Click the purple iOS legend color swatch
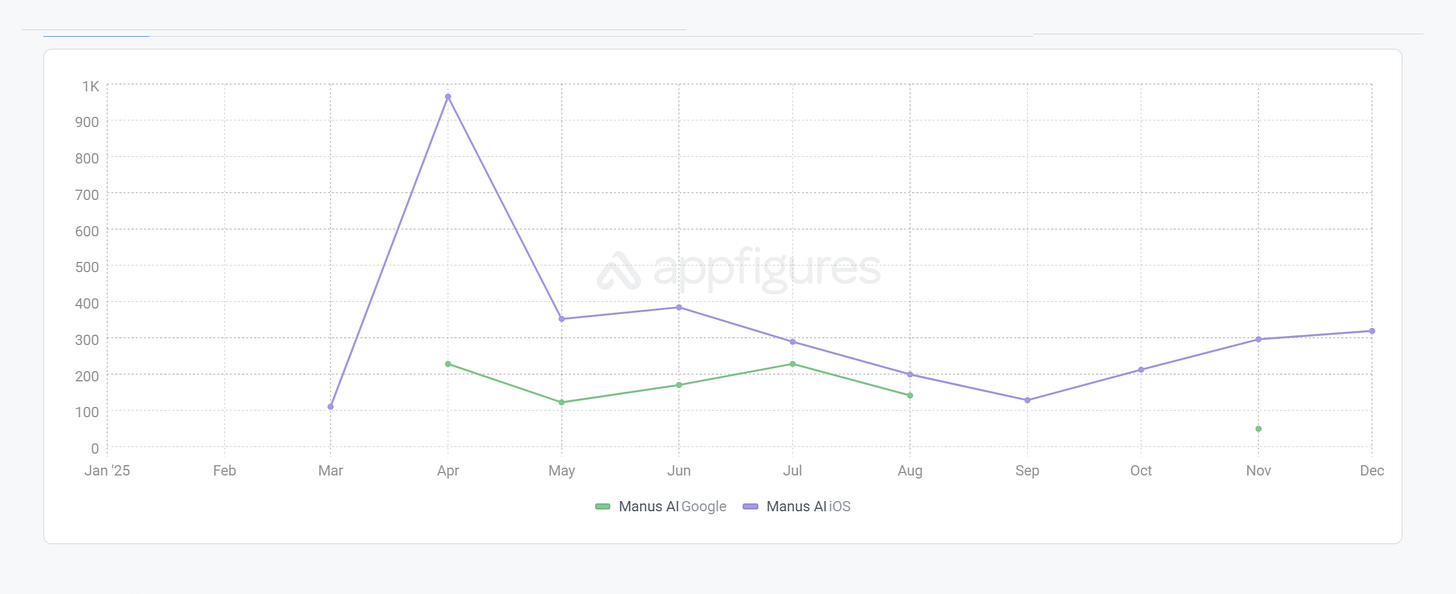This screenshot has height=594, width=1456. 750,507
